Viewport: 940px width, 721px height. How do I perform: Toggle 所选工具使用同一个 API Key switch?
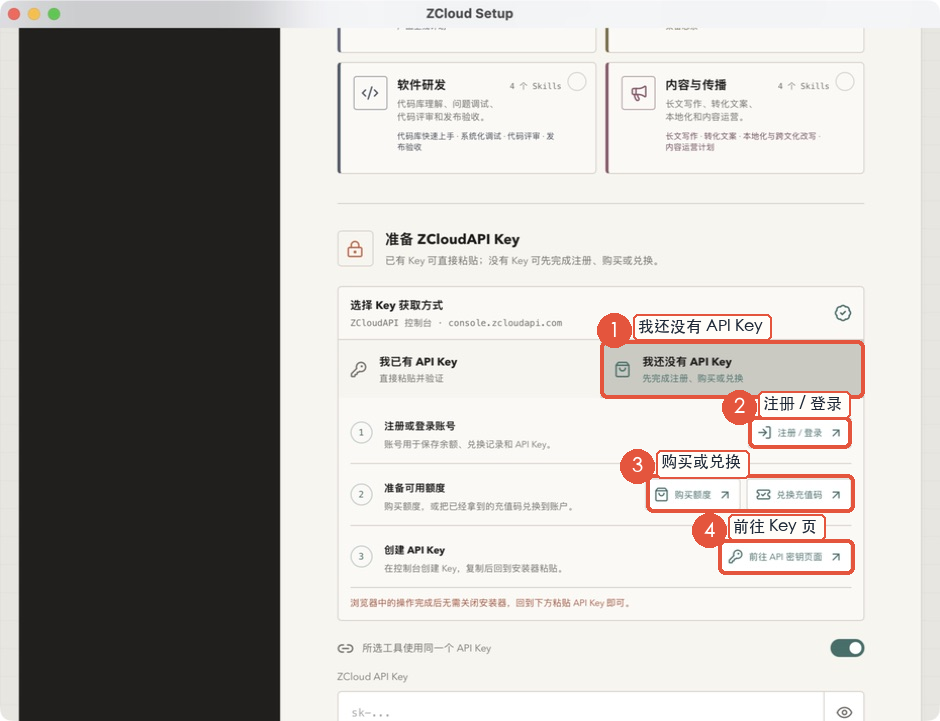tap(847, 648)
